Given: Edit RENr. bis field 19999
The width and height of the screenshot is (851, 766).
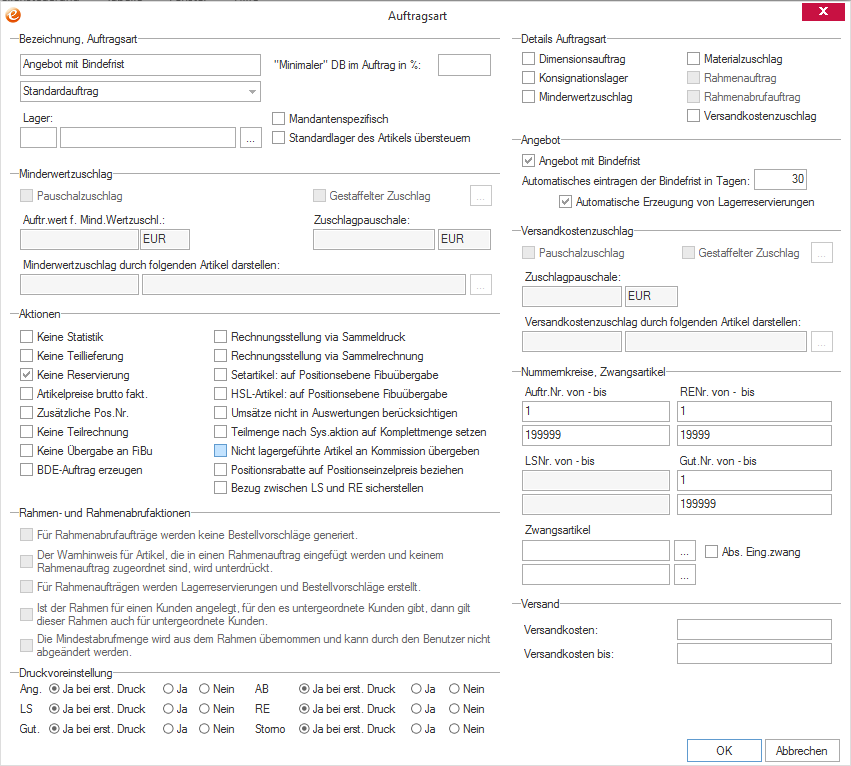Looking at the screenshot, I should coord(754,435).
